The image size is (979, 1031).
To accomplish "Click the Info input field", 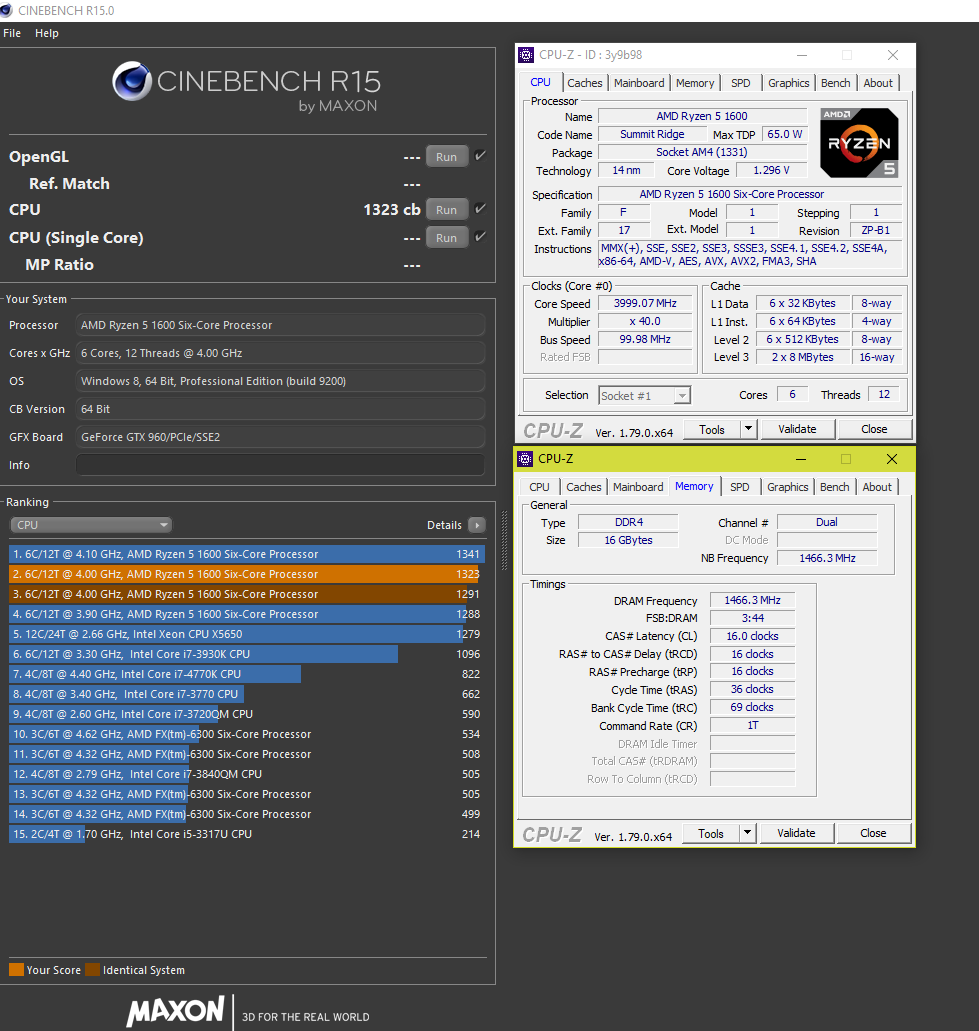I will coord(281,465).
